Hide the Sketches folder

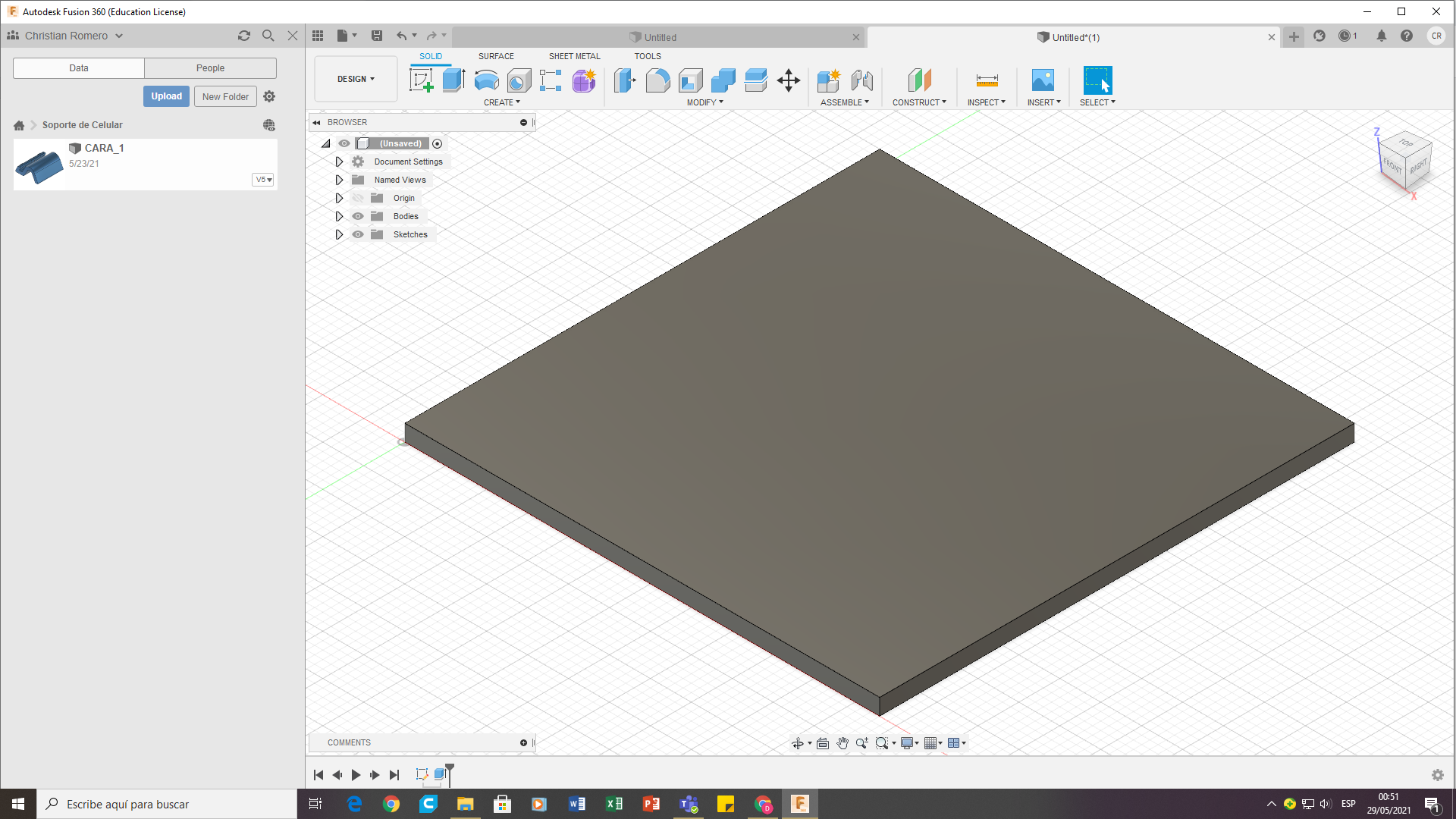[x=358, y=234]
